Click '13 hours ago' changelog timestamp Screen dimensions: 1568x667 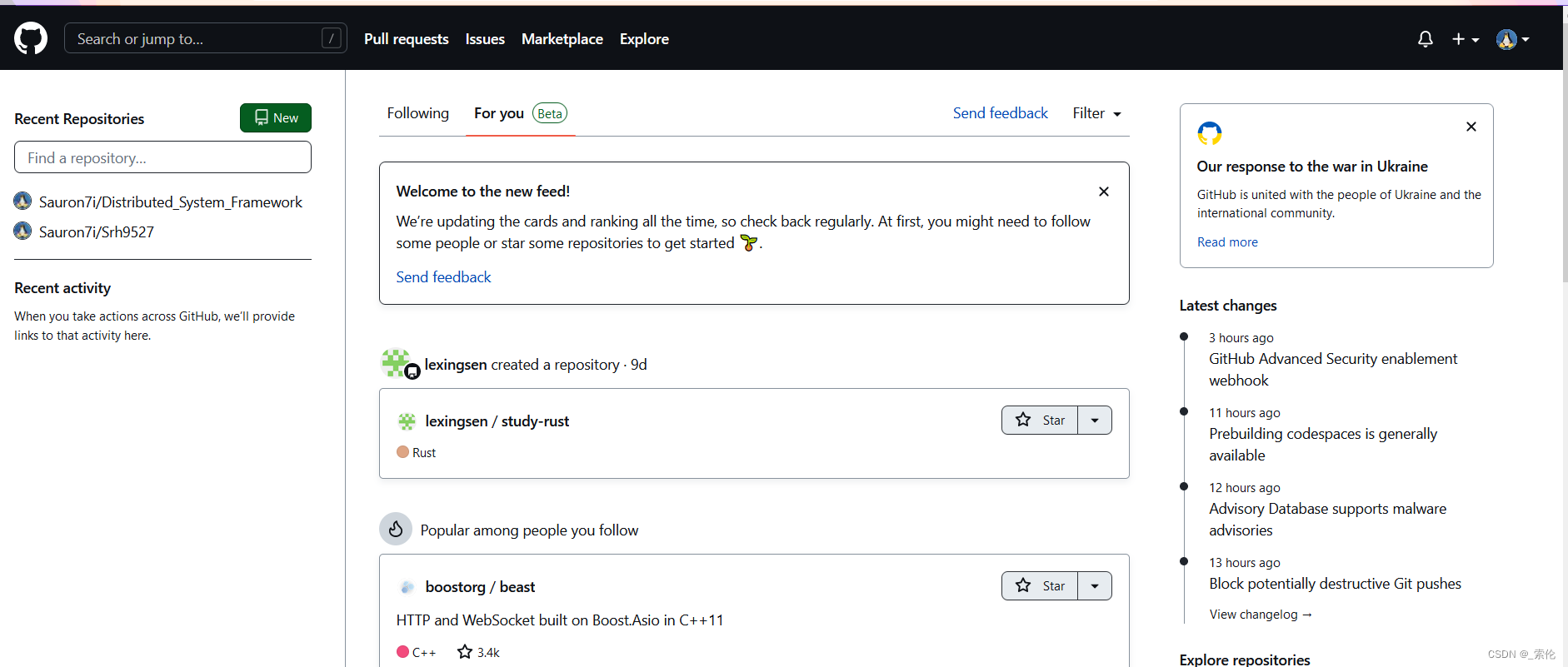pos(1245,563)
